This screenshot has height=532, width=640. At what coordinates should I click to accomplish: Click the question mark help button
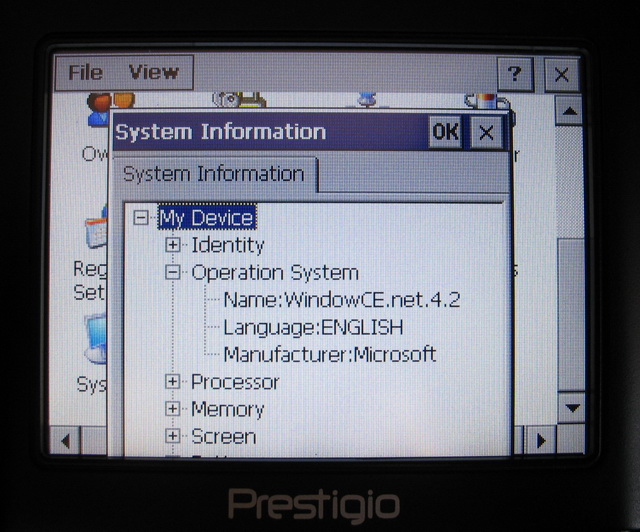tap(515, 75)
